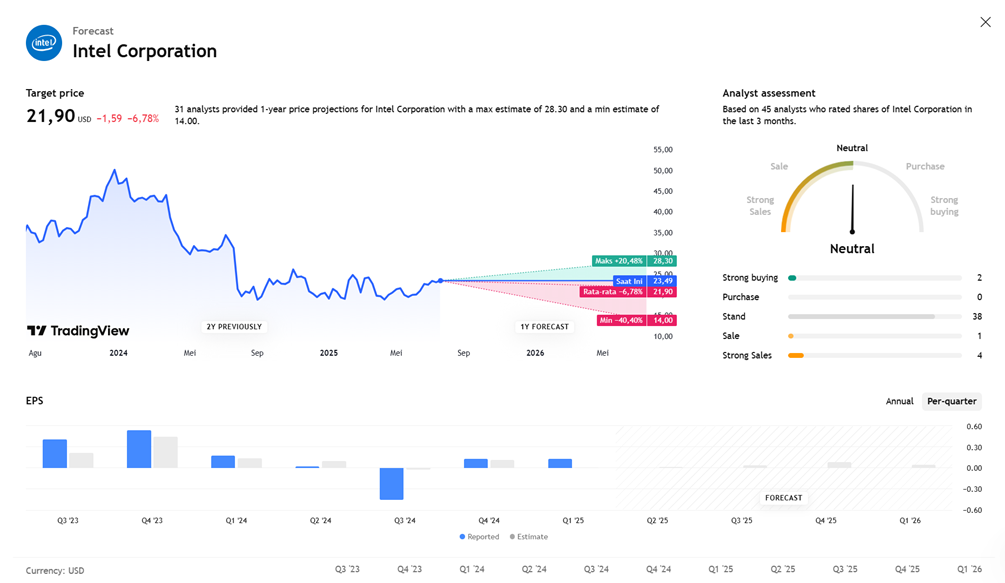Close the forecast dialog with the X
The height and width of the screenshot is (583, 1005).
[985, 22]
